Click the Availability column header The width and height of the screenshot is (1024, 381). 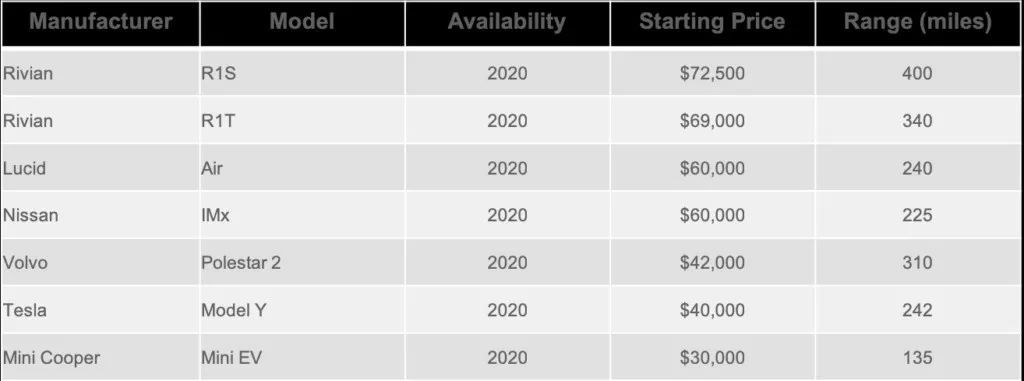pyautogui.click(x=507, y=24)
